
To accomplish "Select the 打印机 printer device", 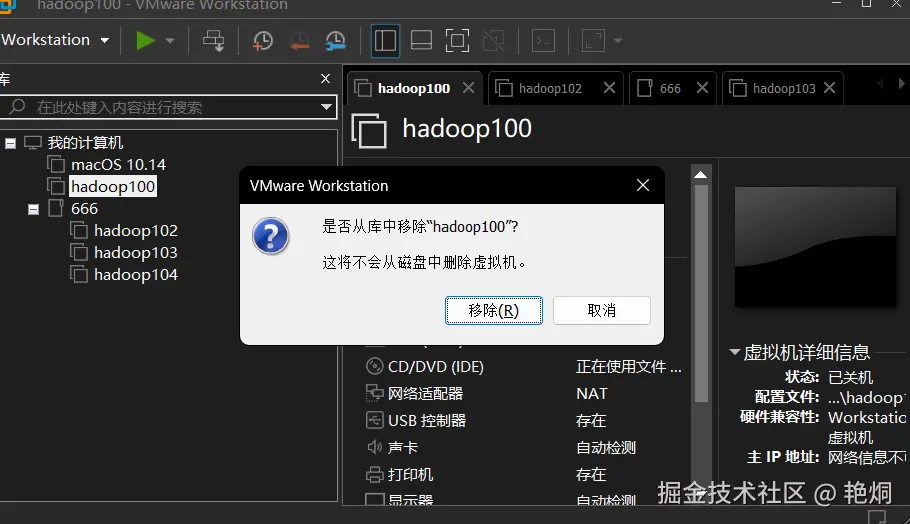I will tap(399, 474).
